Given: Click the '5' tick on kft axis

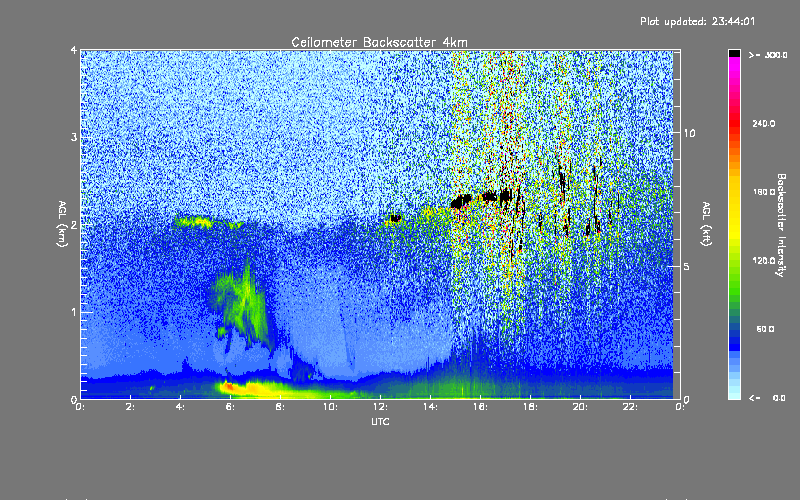Looking at the screenshot, I should pyautogui.click(x=686, y=266).
